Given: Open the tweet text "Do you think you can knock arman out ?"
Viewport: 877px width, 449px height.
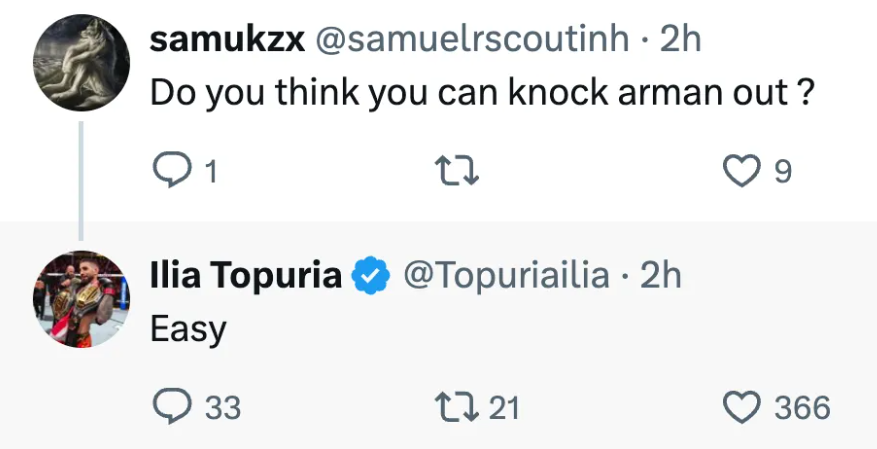Looking at the screenshot, I should pyautogui.click(x=478, y=93).
